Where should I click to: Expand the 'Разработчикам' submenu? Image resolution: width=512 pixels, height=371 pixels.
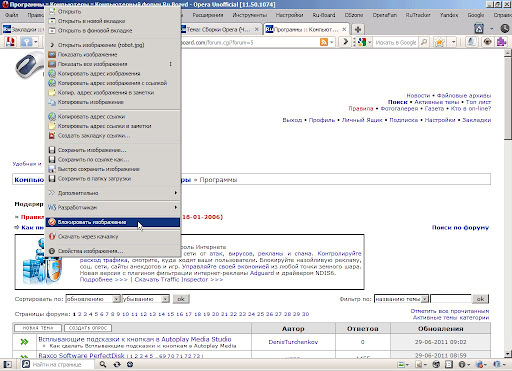point(113,207)
